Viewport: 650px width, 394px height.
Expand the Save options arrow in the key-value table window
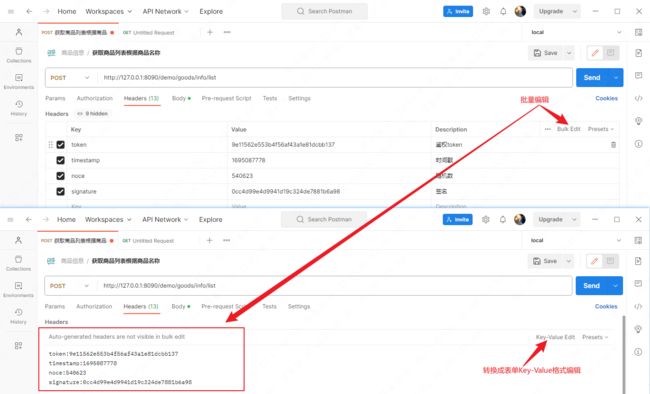pos(569,53)
